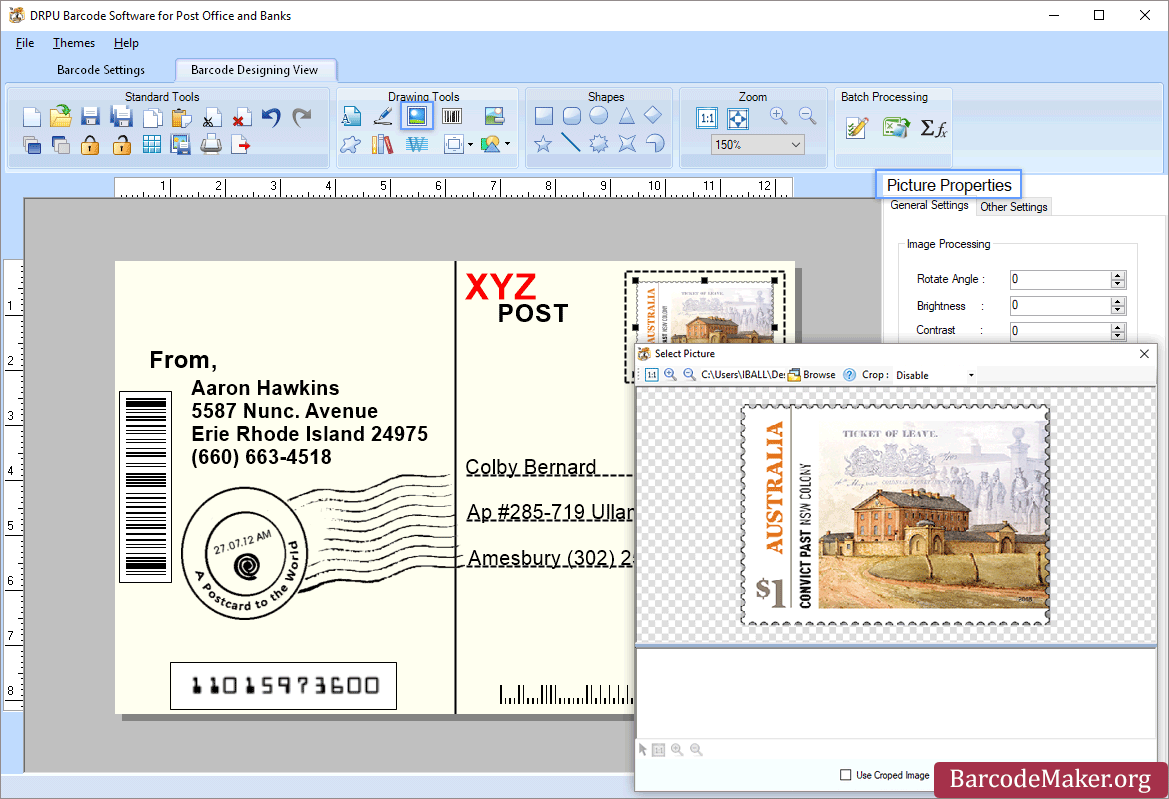Viewport: 1169px width, 799px height.
Task: Import Excel data for batch processing
Action: click(896, 128)
